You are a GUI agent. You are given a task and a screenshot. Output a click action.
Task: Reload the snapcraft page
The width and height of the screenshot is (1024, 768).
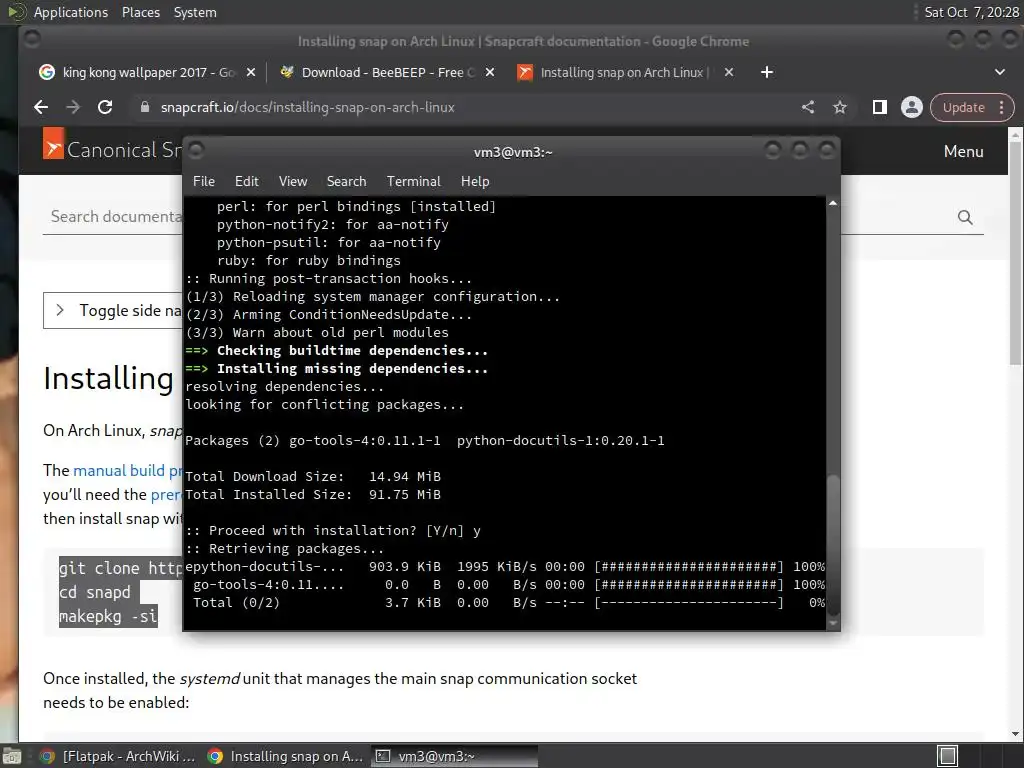[105, 107]
